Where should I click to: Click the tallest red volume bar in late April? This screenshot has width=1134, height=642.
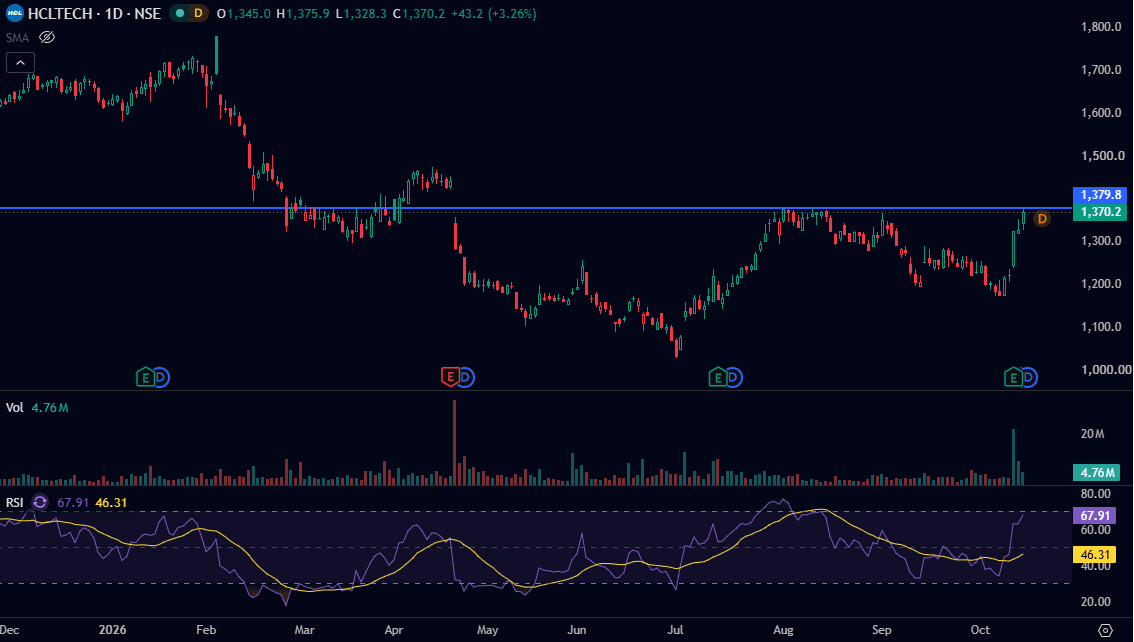455,442
